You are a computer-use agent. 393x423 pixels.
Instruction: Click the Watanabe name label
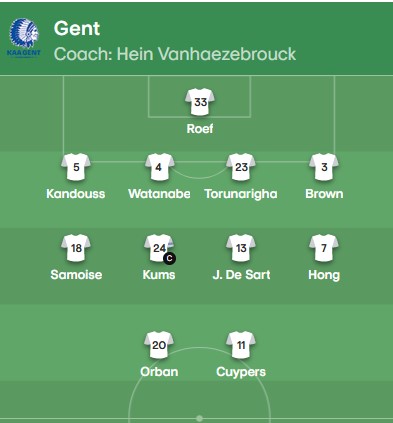coord(159,194)
